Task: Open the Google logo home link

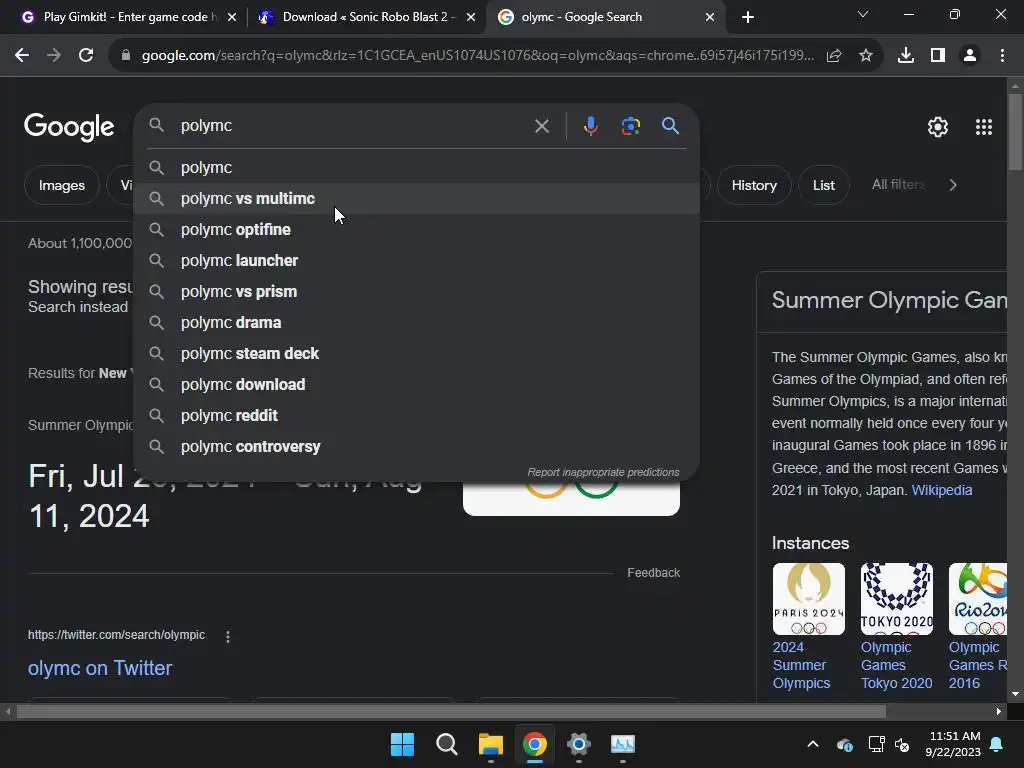Action: coord(69,127)
